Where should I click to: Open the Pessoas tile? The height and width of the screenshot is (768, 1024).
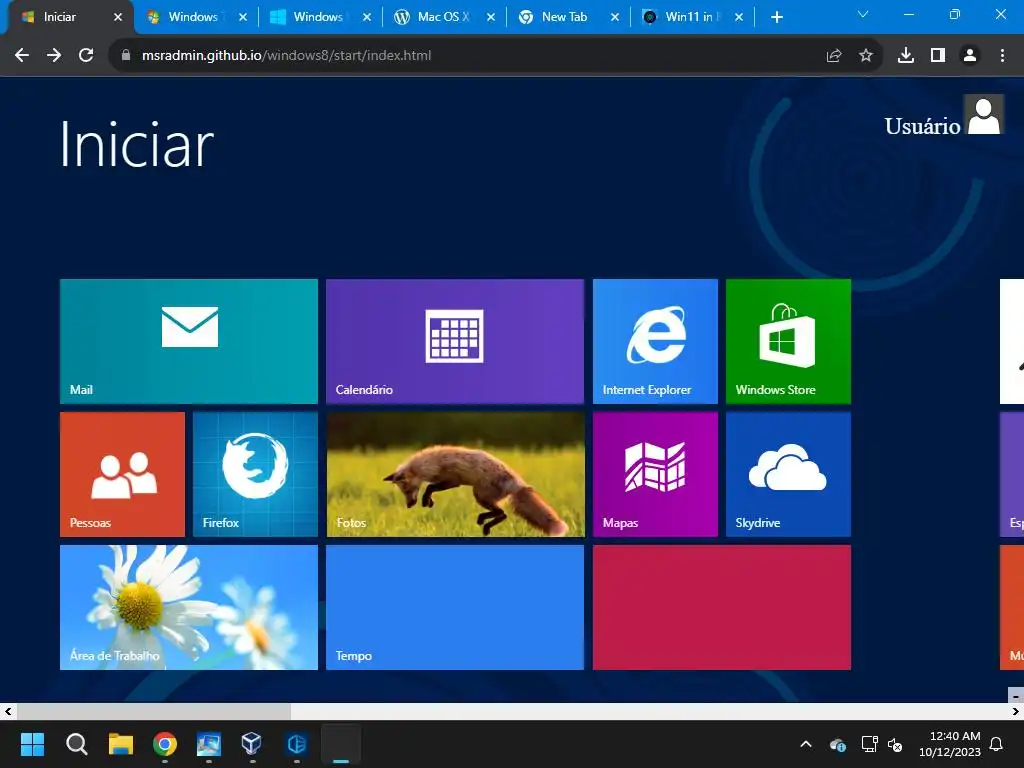click(x=122, y=474)
